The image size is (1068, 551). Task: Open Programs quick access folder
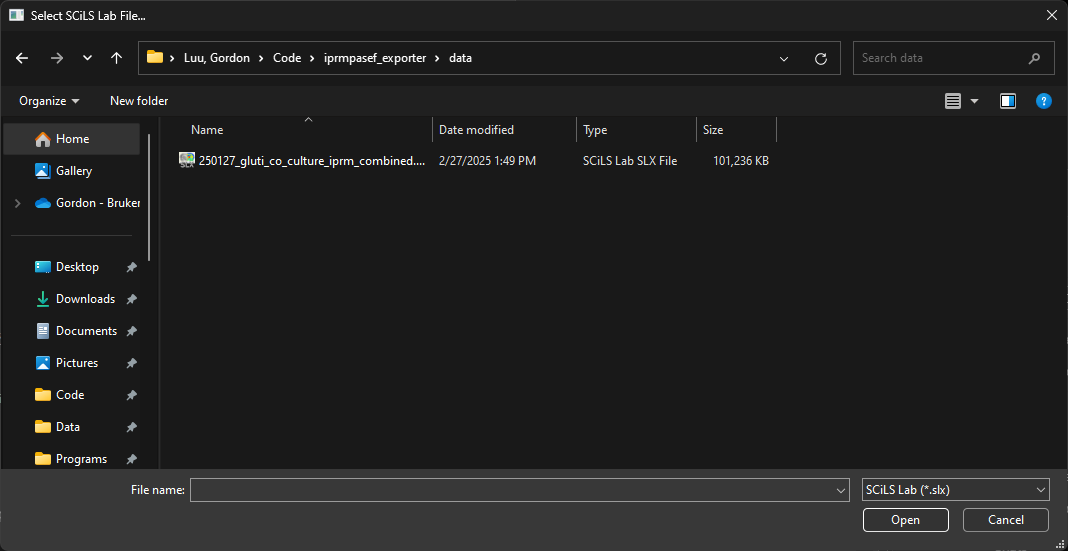pyautogui.click(x=81, y=459)
